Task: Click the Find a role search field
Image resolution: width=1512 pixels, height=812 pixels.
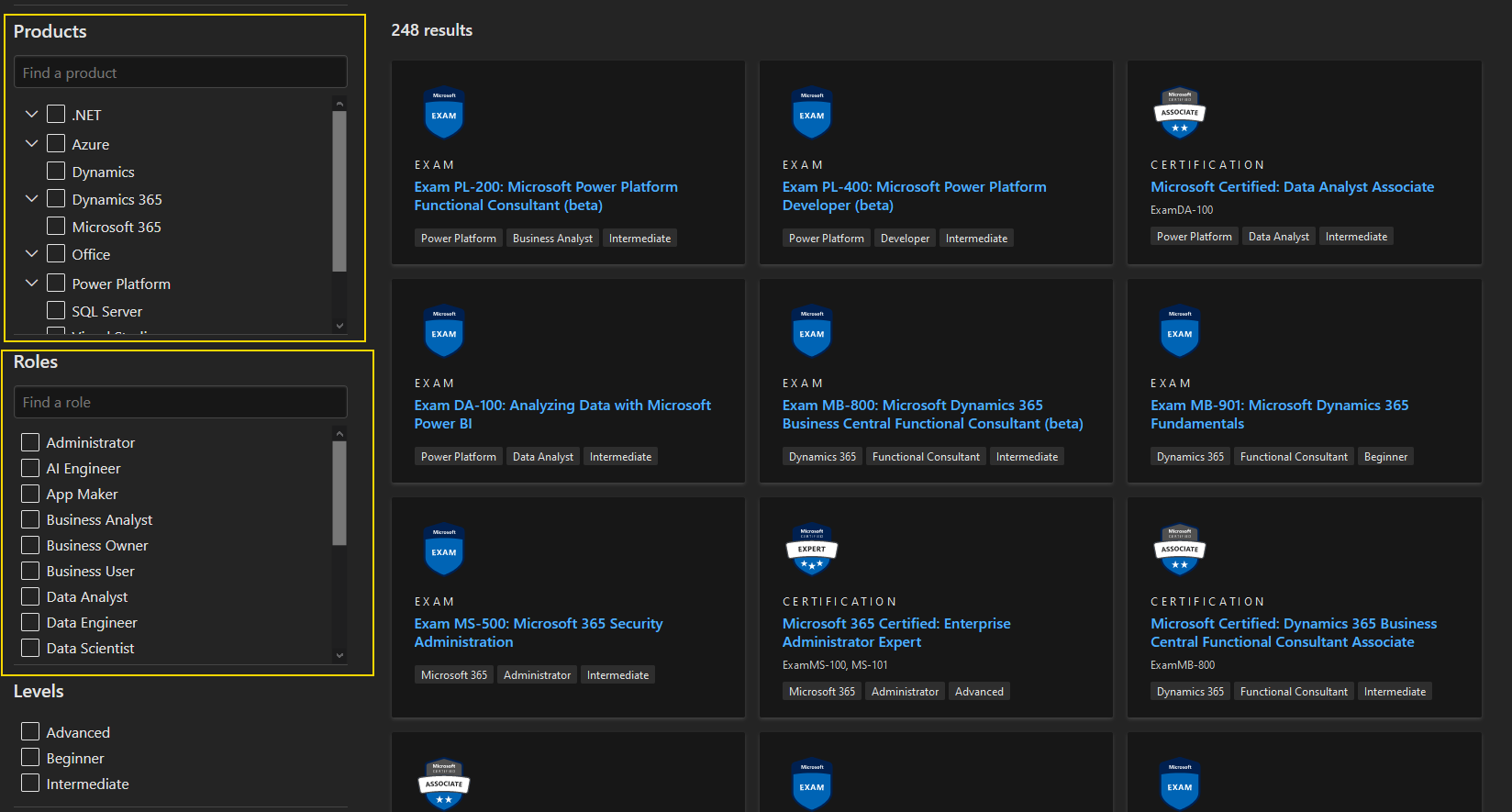Action: (x=181, y=402)
